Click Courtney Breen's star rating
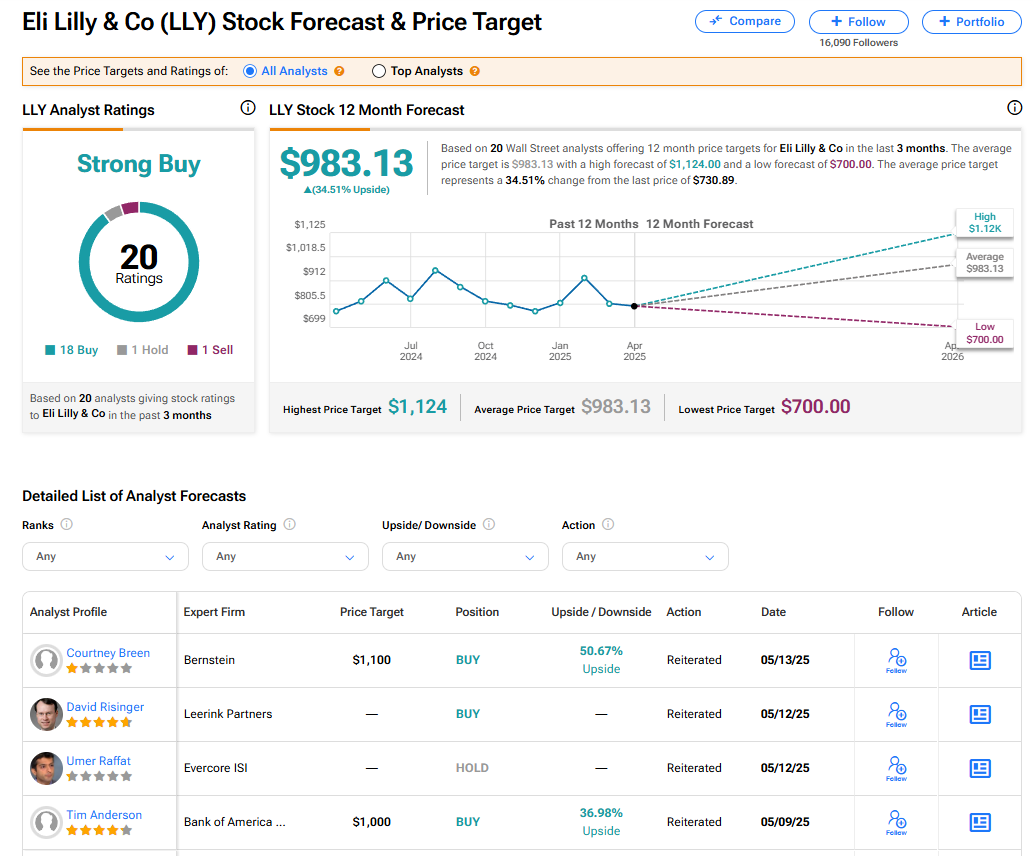The width and height of the screenshot is (1033, 856). click(99, 668)
